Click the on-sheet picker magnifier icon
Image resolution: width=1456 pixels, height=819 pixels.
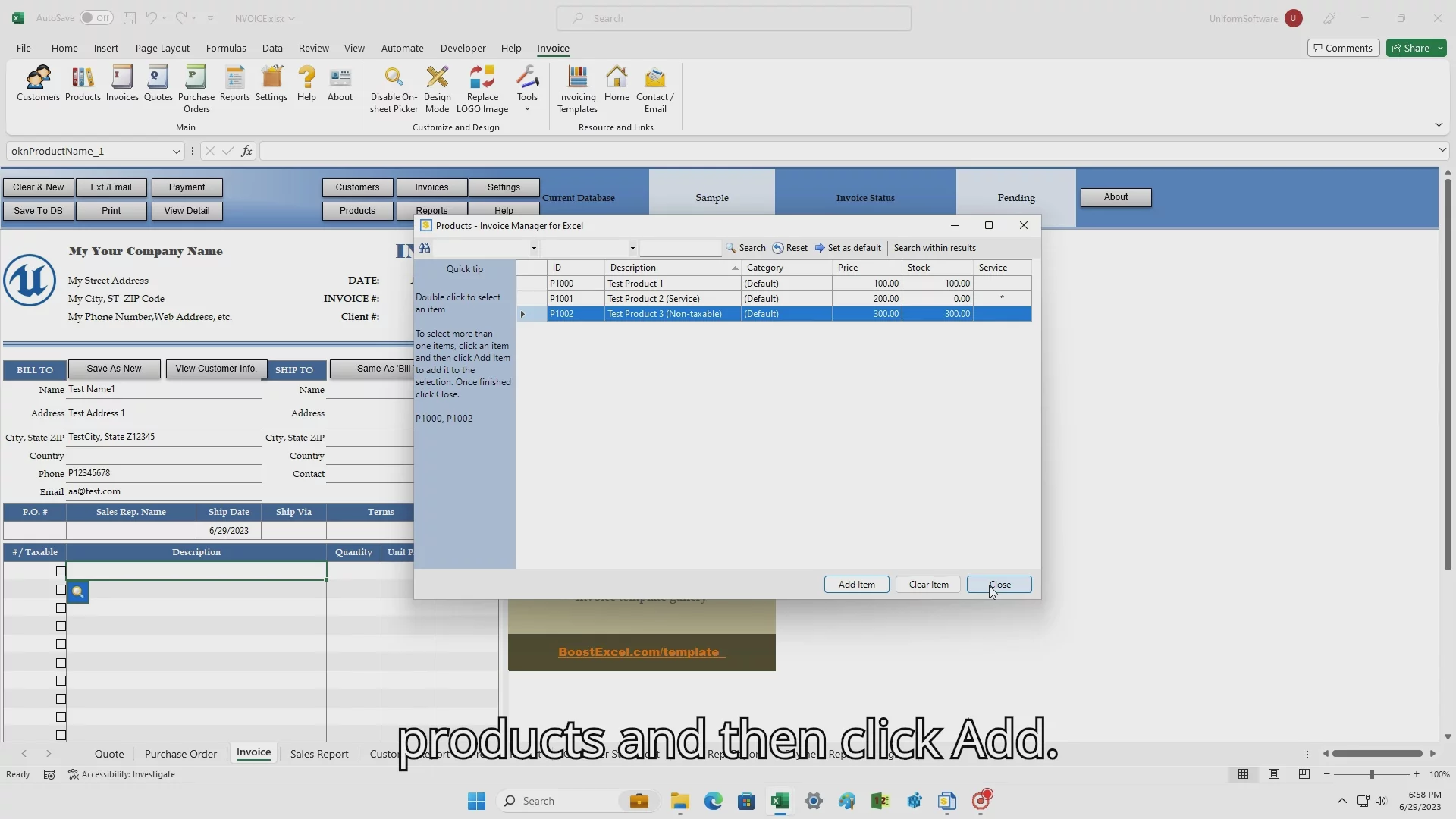point(78,592)
